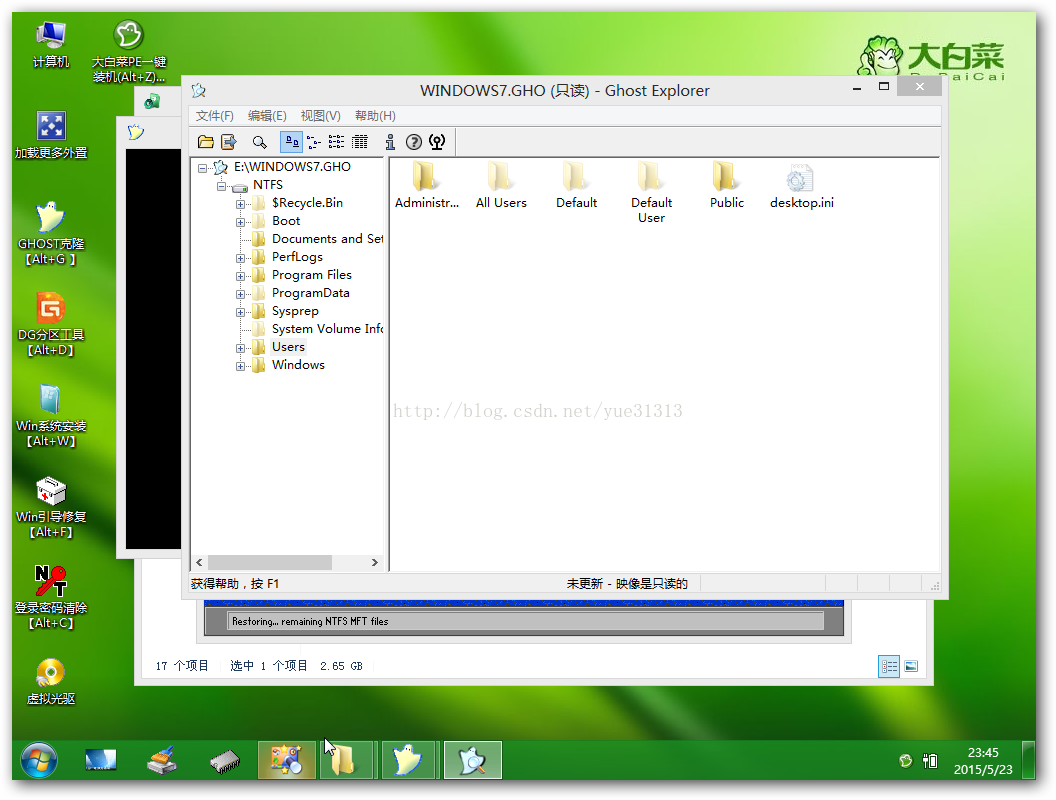
Task: Click the image properties info icon
Action: (x=390, y=141)
